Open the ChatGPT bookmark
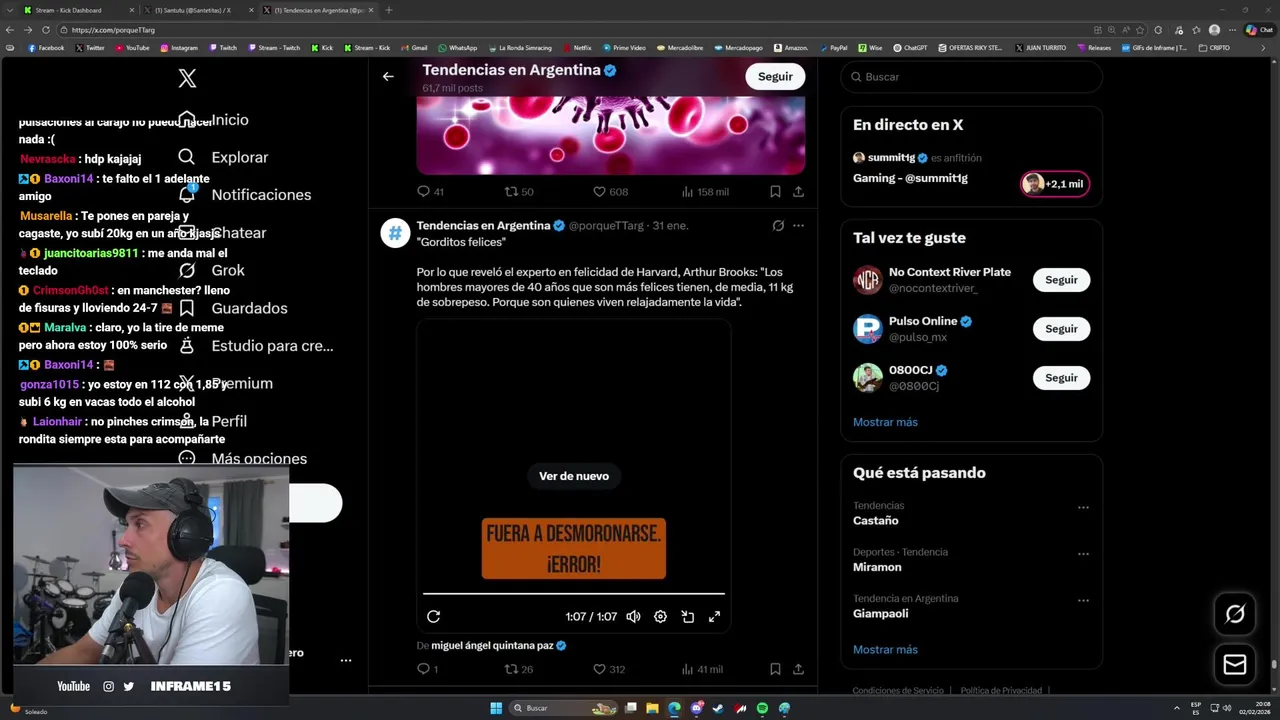Screen dimensions: 1280x720 [x=910, y=48]
